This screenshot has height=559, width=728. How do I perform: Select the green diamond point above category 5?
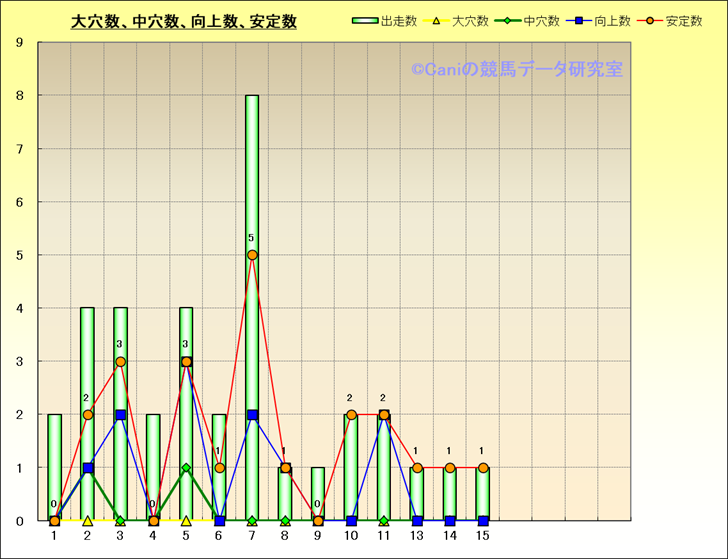click(186, 468)
